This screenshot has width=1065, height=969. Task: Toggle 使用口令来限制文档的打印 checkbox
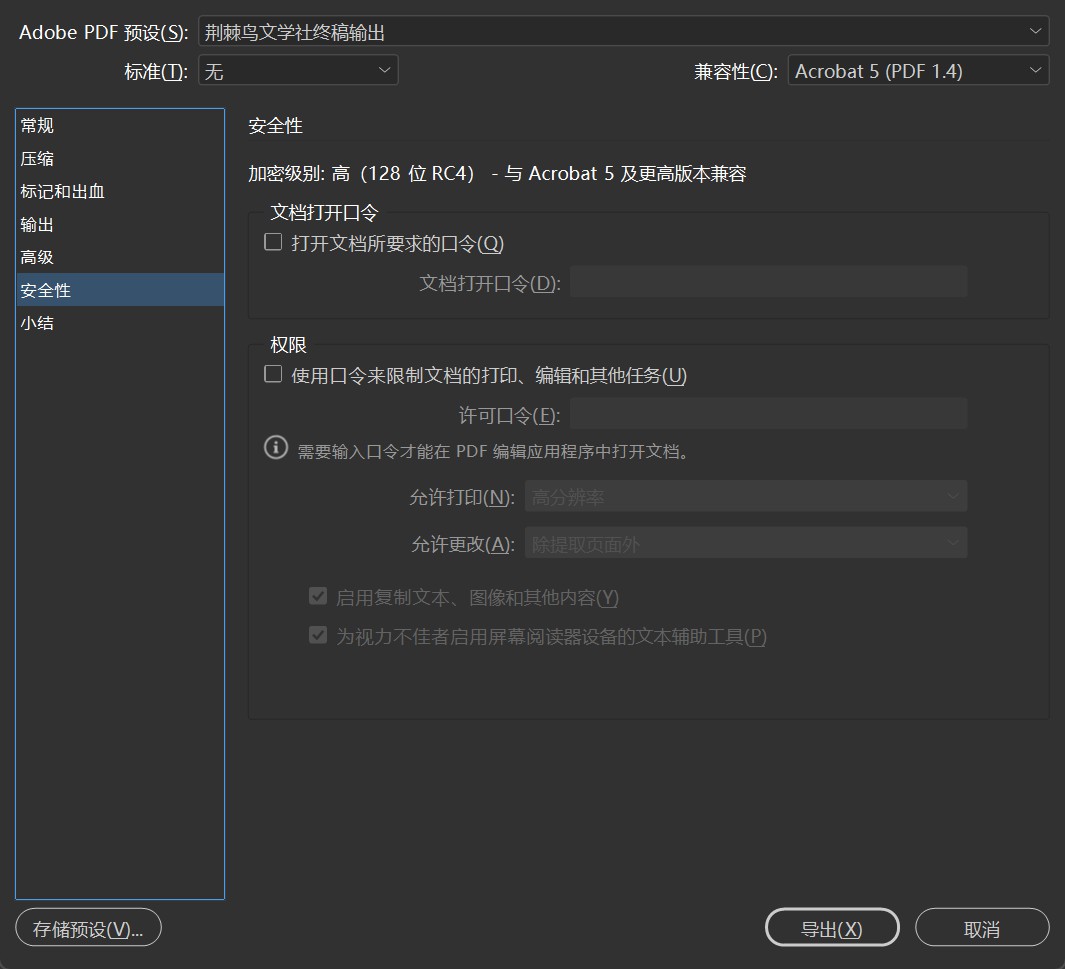click(273, 374)
